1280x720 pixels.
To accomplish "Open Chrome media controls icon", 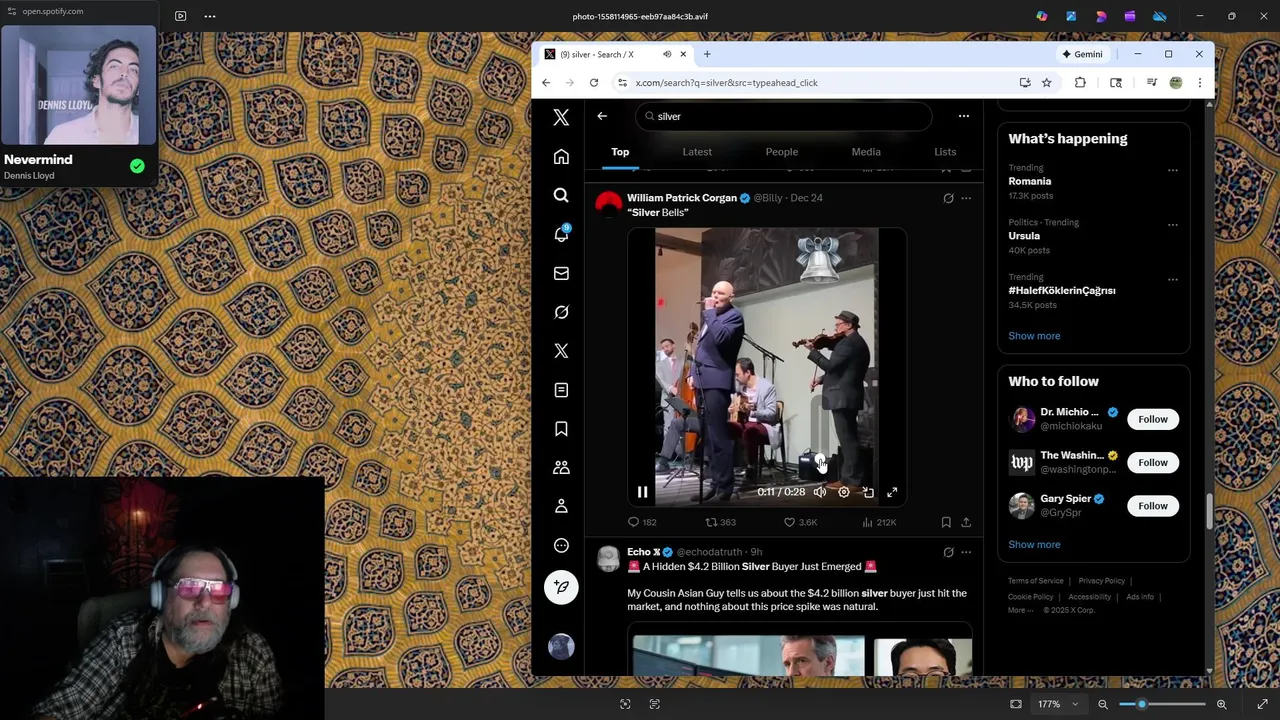I will click(x=1152, y=83).
